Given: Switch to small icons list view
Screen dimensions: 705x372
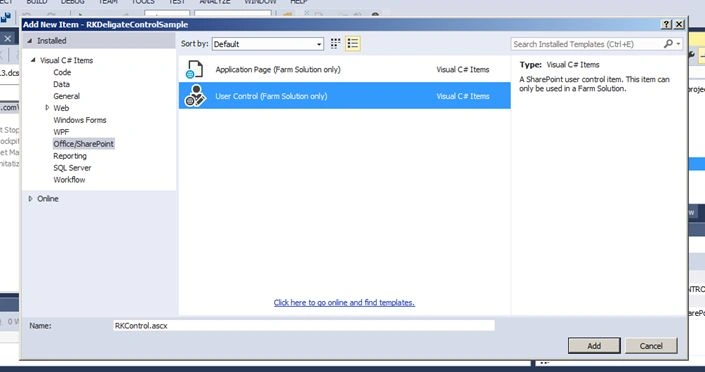Looking at the screenshot, I should 353,44.
